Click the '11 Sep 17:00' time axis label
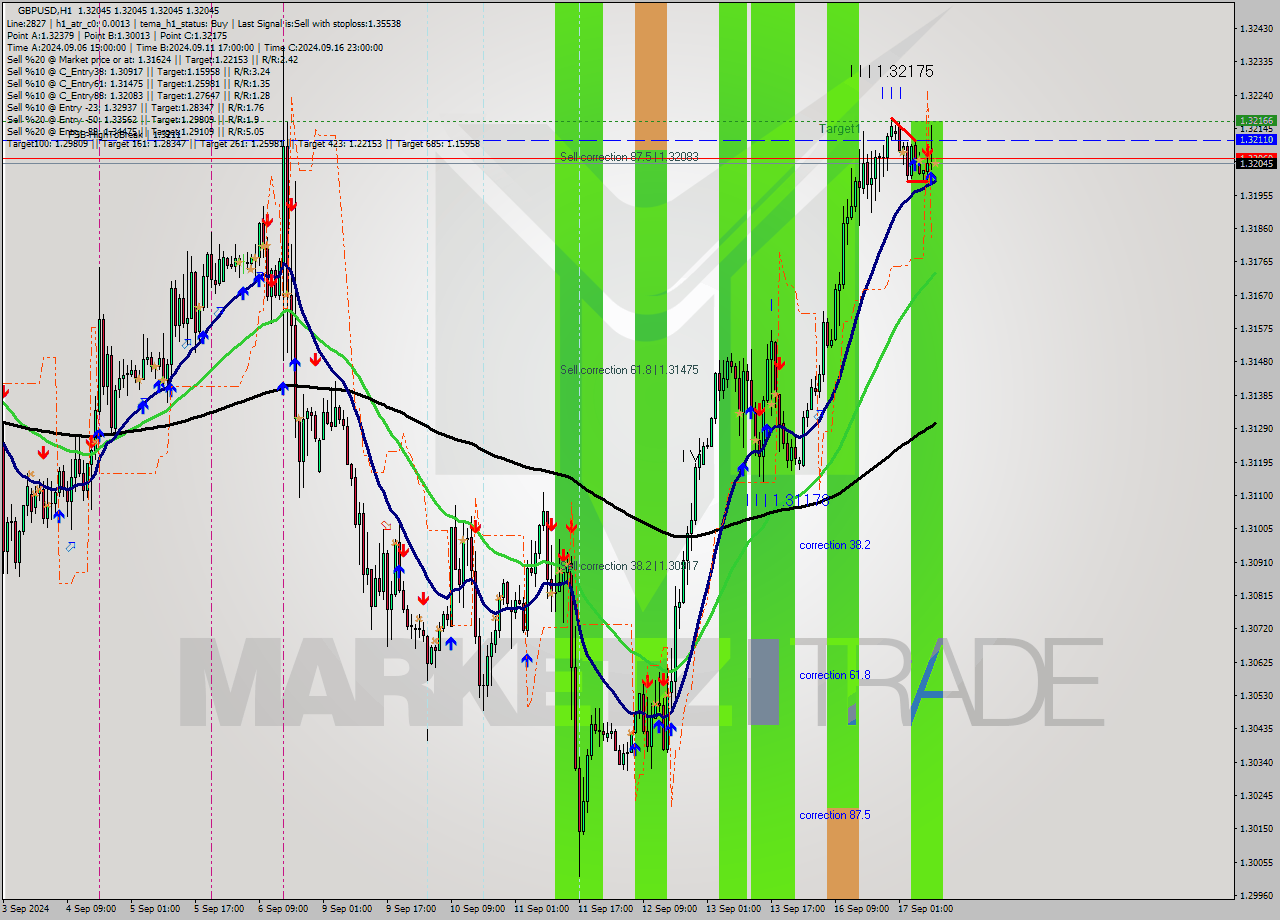 coord(604,909)
